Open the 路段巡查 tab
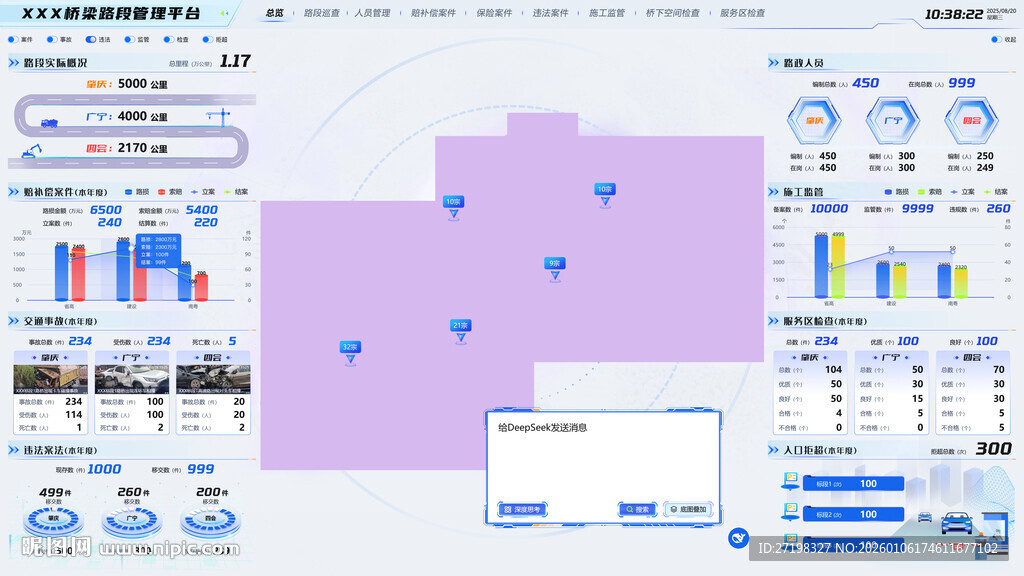The height and width of the screenshot is (576, 1024). (321, 13)
